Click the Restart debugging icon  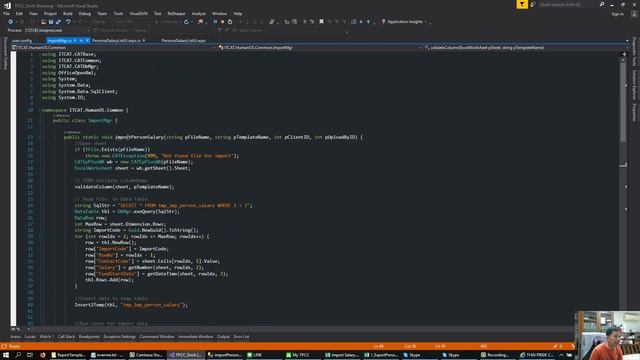[x=230, y=22]
